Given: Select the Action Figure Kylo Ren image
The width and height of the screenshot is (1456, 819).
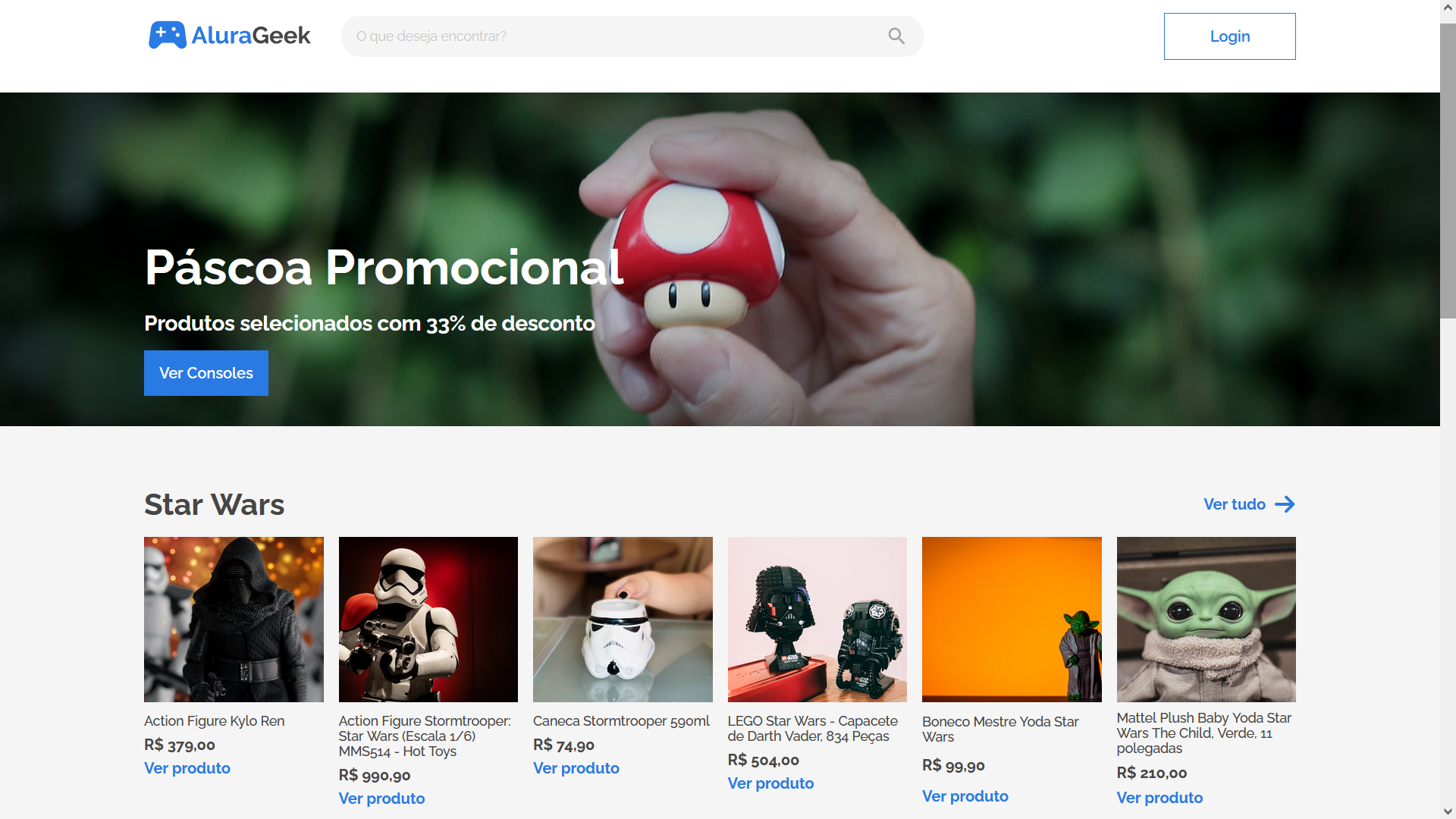Looking at the screenshot, I should (x=234, y=620).
